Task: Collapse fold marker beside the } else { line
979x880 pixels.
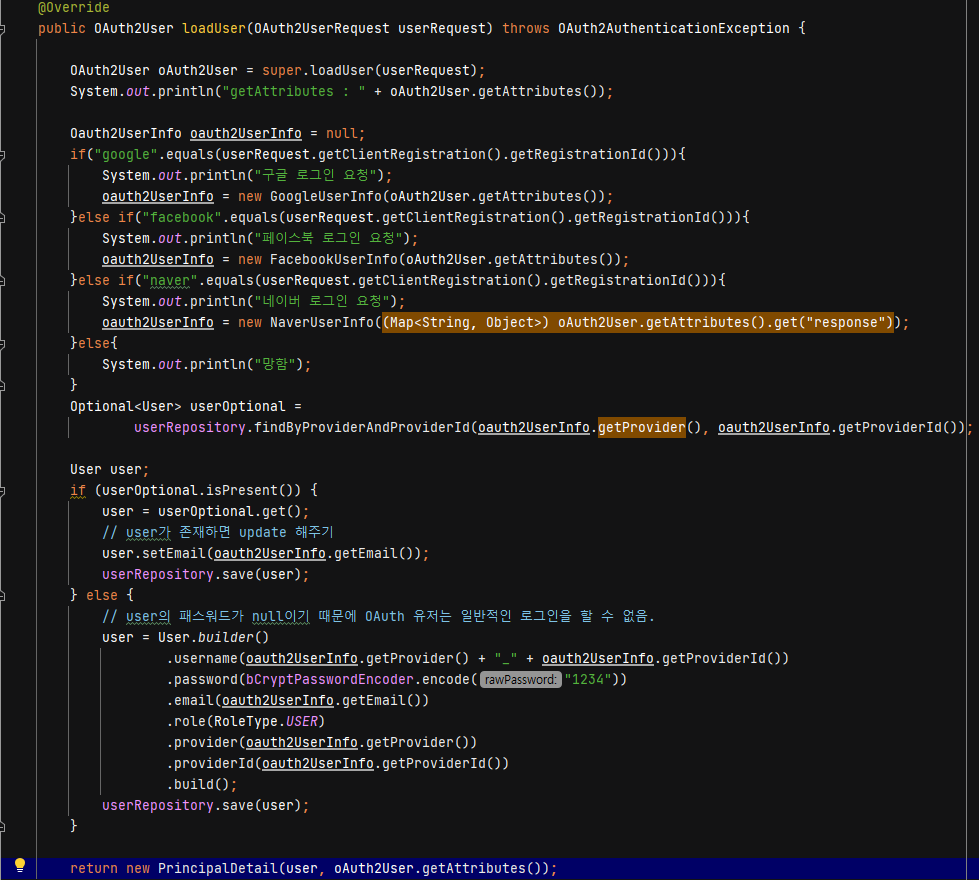Action: pyautogui.click(x=2, y=596)
